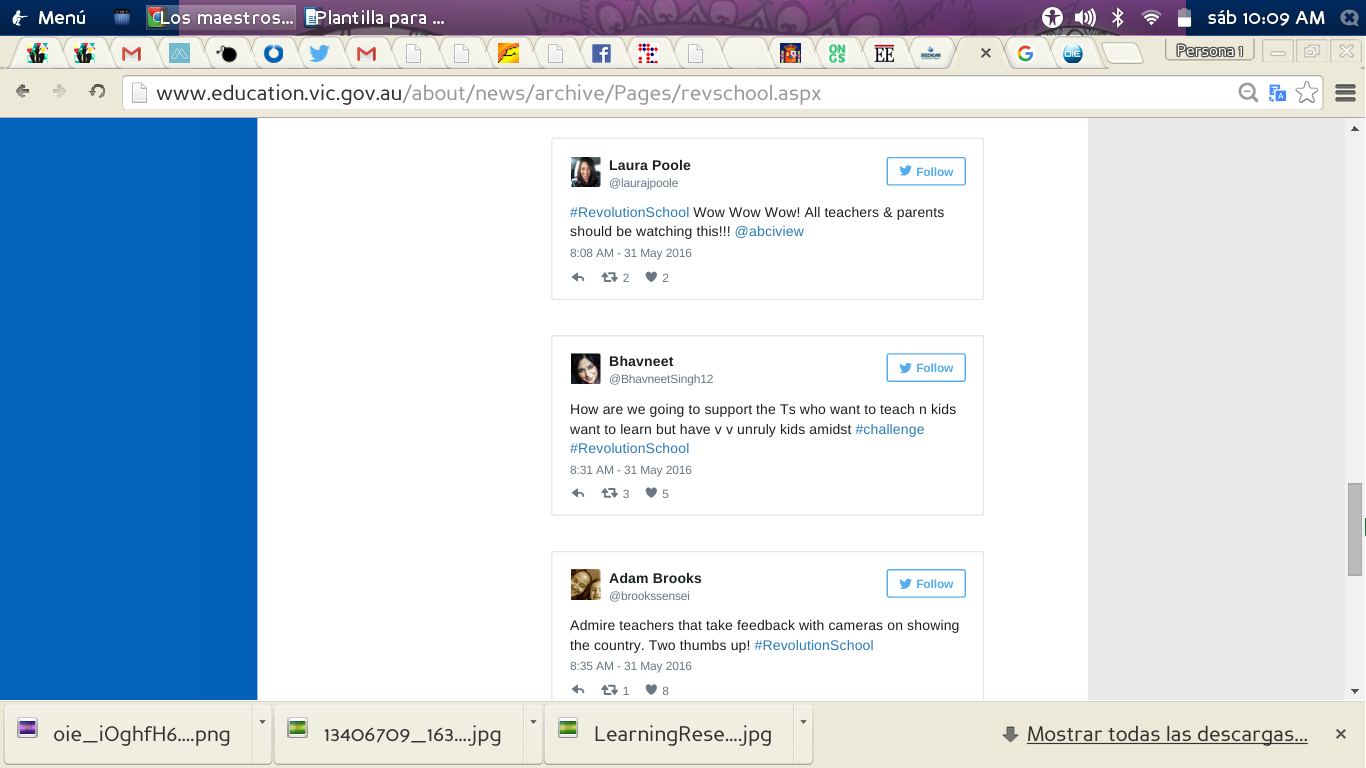Open dropdown for the 13406709_163 jpg download
Viewport: 1366px width, 768px height.
coord(532,722)
